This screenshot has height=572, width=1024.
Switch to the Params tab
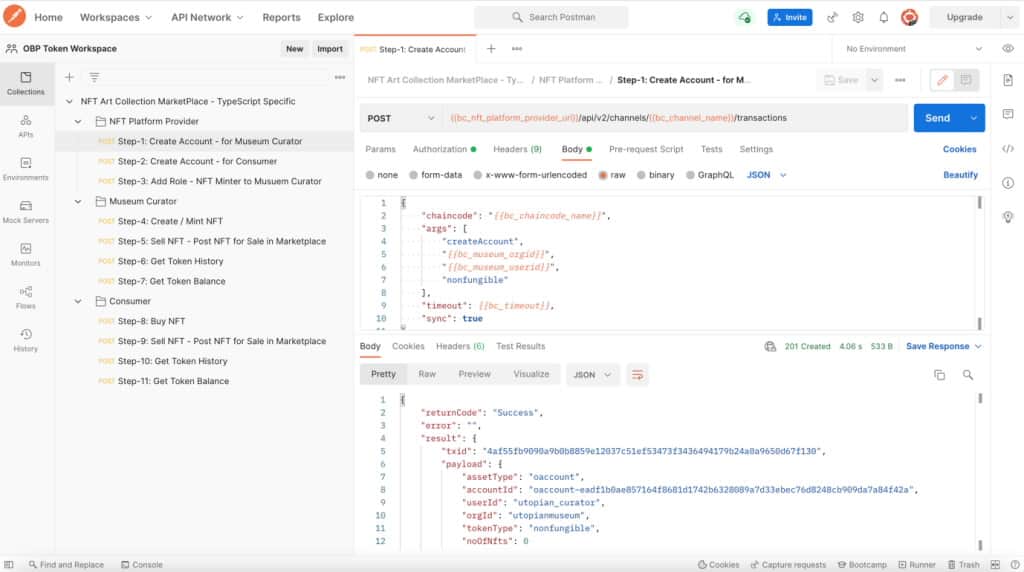coord(380,150)
